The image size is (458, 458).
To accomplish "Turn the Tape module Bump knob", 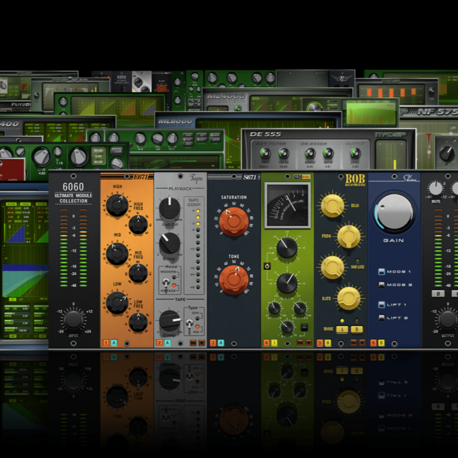I will pos(169,243).
